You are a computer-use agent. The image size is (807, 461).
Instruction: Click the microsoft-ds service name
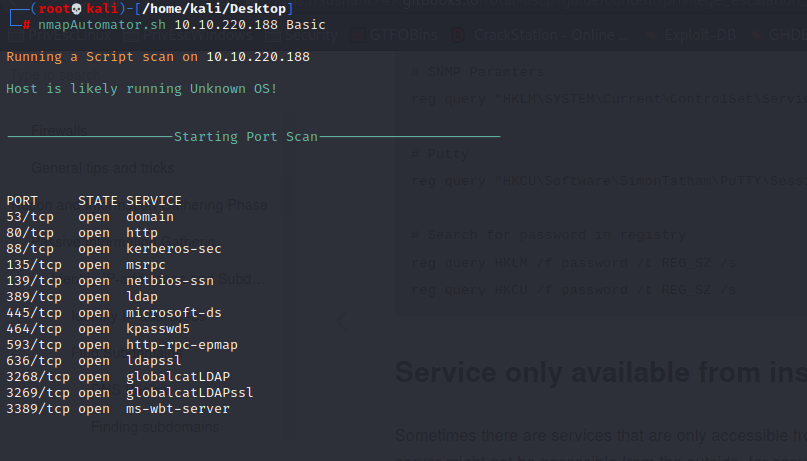173,313
